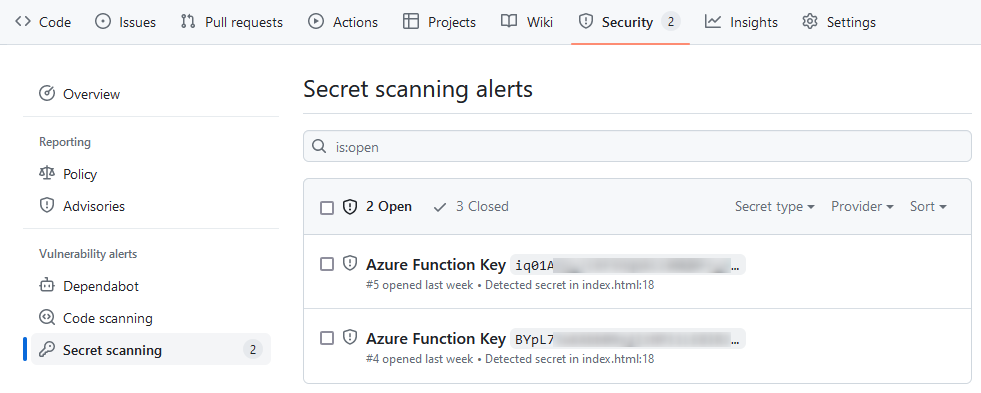Image resolution: width=981 pixels, height=393 pixels.
Task: Click the Dependabot robot icon in sidebar
Action: (47, 286)
